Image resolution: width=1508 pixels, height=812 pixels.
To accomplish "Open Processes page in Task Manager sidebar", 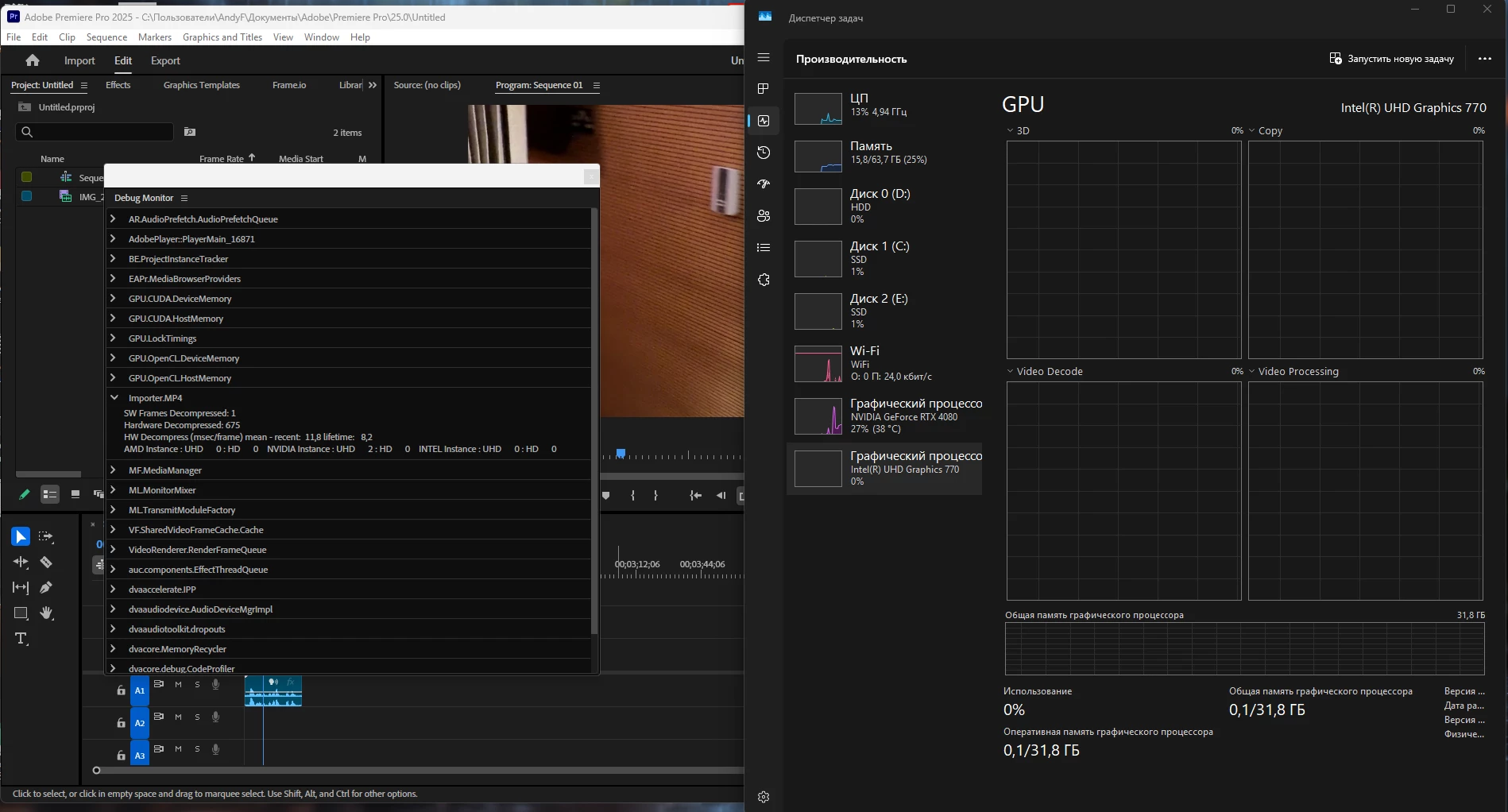I will [x=764, y=89].
